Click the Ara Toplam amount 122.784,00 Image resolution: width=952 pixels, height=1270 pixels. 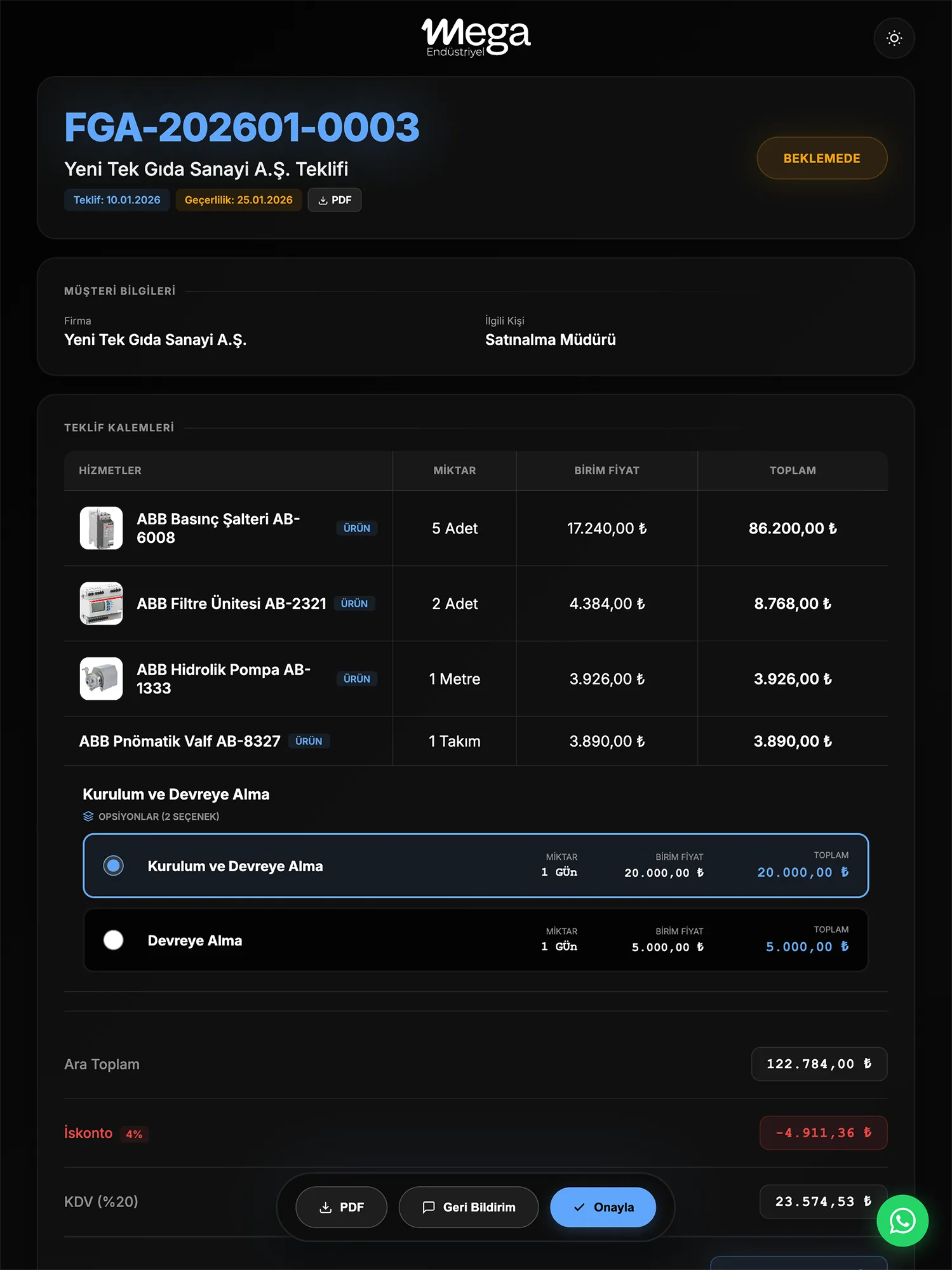tap(819, 1064)
